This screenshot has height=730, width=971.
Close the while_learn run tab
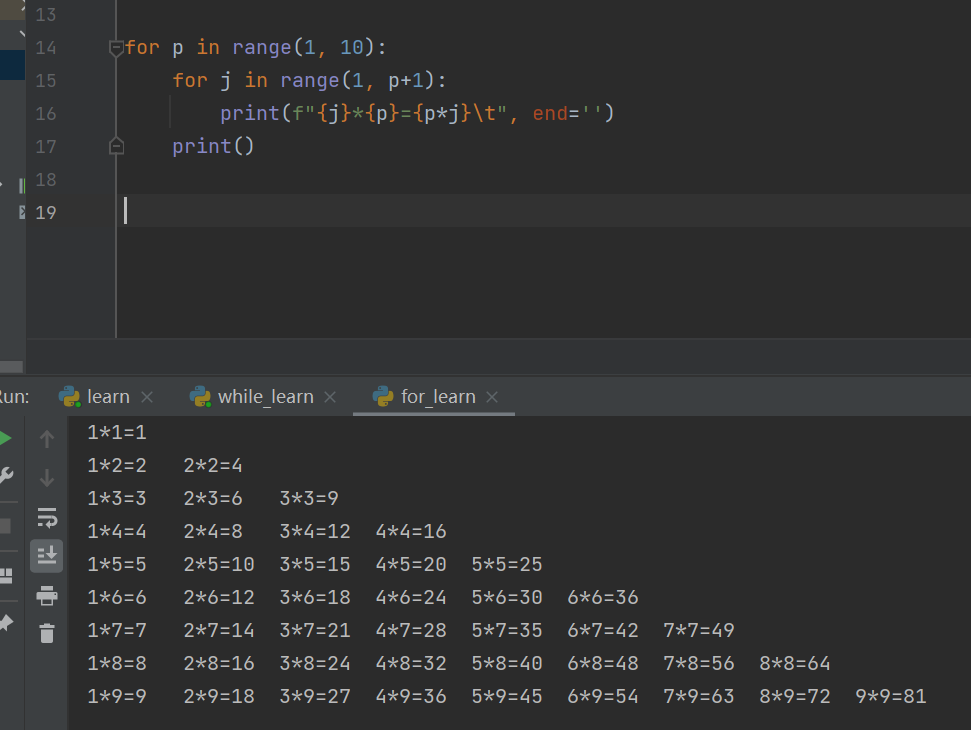click(x=330, y=397)
